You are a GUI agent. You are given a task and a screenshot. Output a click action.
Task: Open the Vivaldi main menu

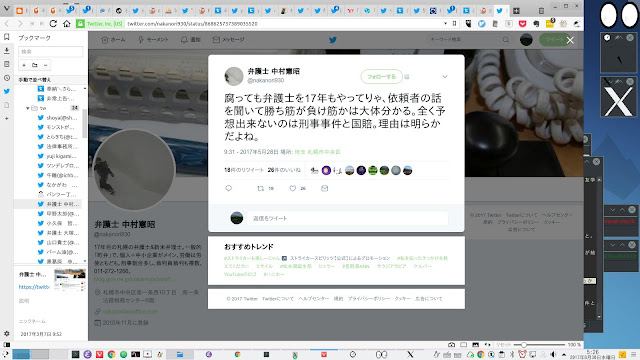(6, 9)
